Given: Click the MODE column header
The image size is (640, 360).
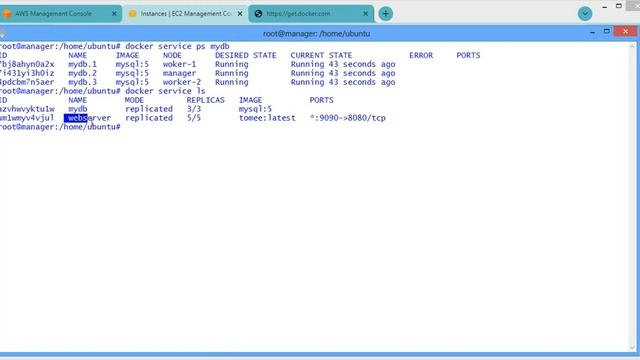Looking at the screenshot, I should 134,100.
